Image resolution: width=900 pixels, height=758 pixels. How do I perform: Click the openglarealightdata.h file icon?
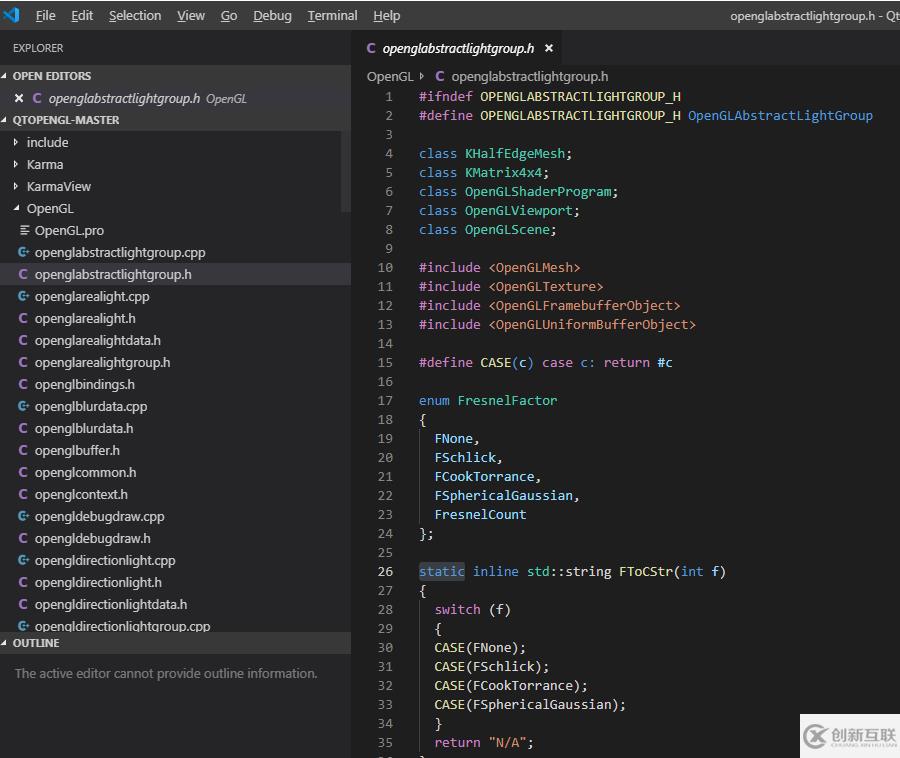(x=23, y=340)
